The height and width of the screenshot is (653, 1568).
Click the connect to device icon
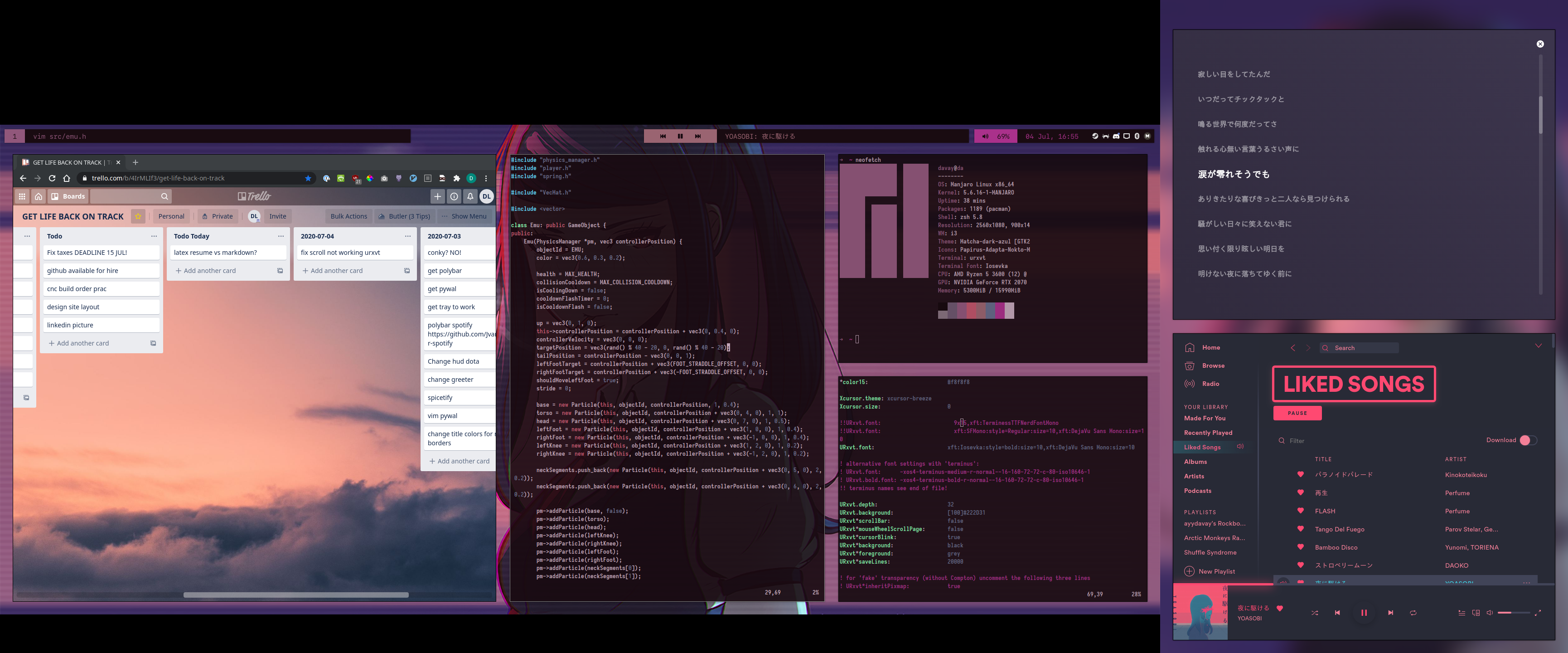[x=1476, y=613]
